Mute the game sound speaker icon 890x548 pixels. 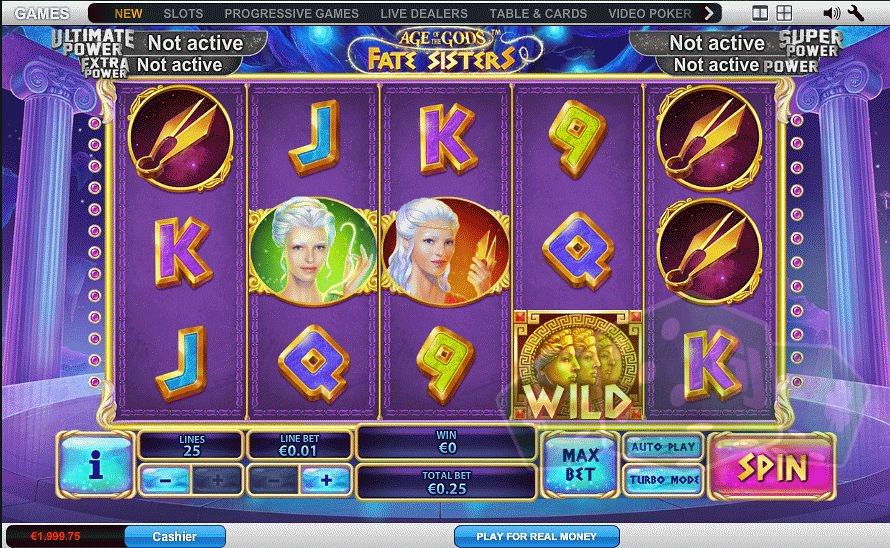[832, 13]
